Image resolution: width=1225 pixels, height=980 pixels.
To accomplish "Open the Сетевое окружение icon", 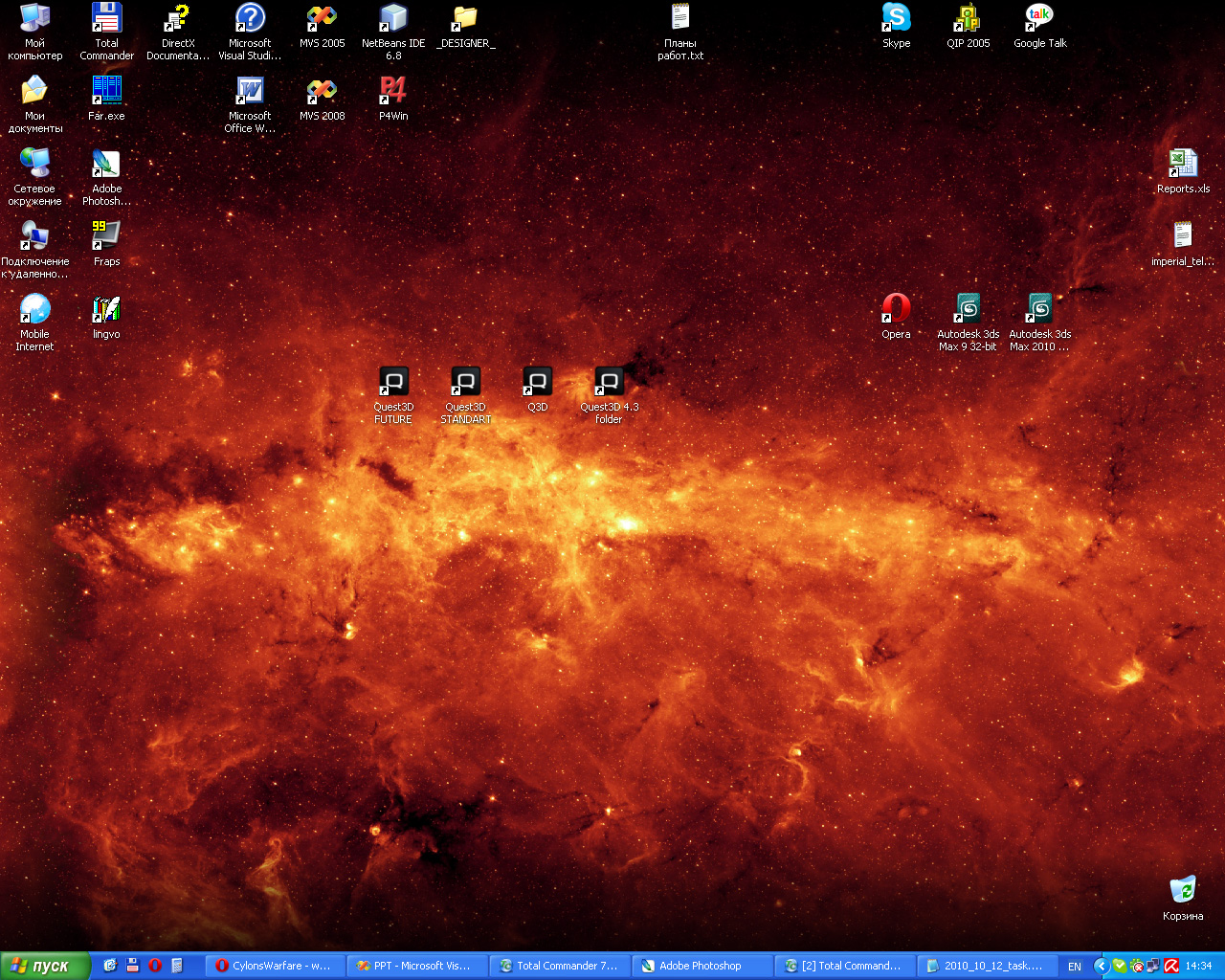I will click(x=35, y=177).
